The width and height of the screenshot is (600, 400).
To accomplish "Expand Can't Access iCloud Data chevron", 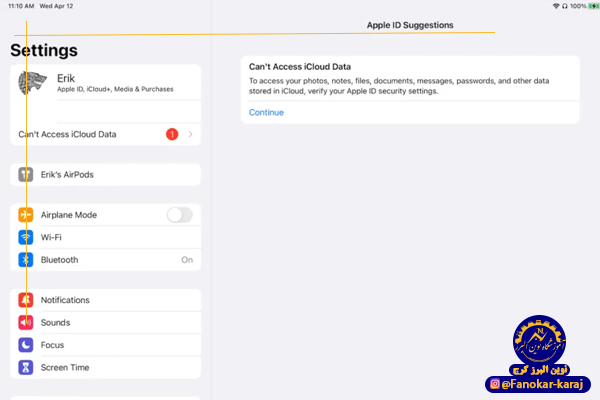I will click(x=191, y=134).
